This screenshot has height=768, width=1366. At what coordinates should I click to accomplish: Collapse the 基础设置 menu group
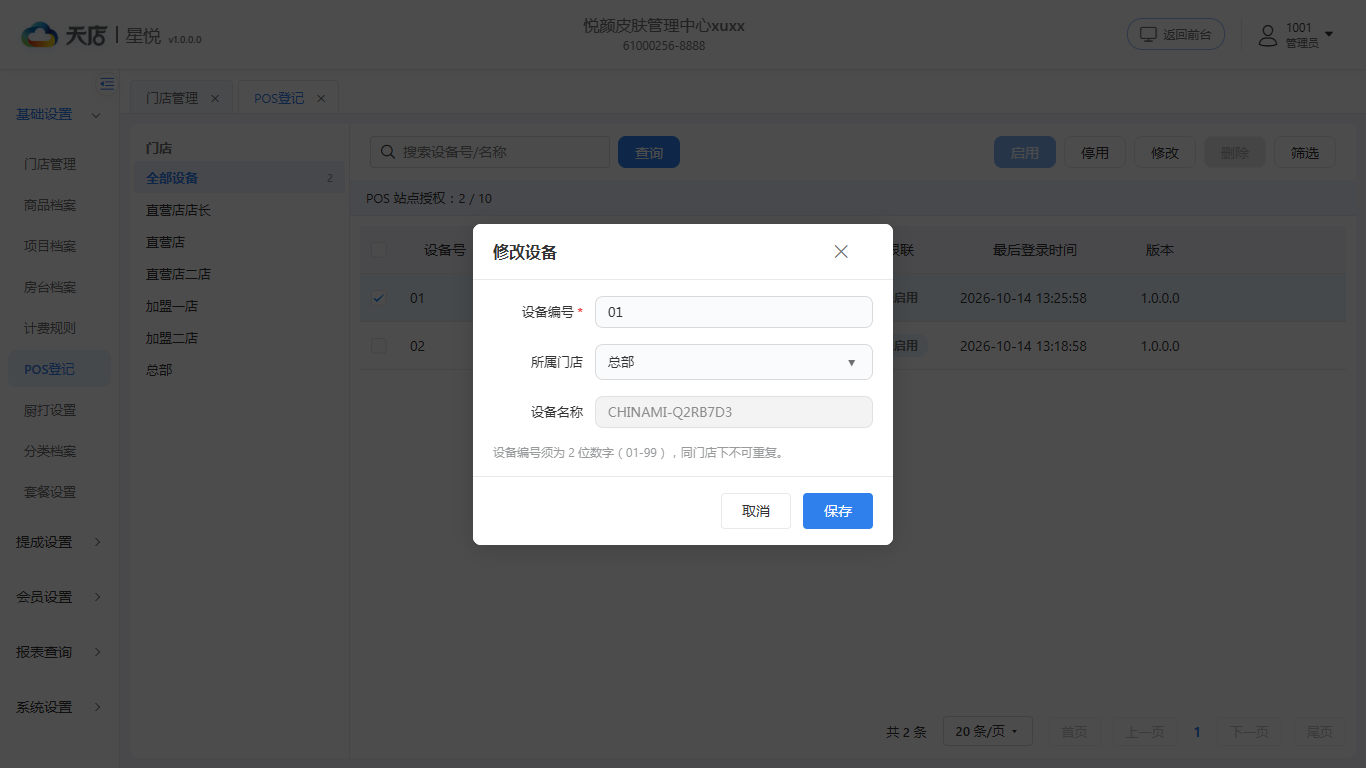tap(58, 114)
